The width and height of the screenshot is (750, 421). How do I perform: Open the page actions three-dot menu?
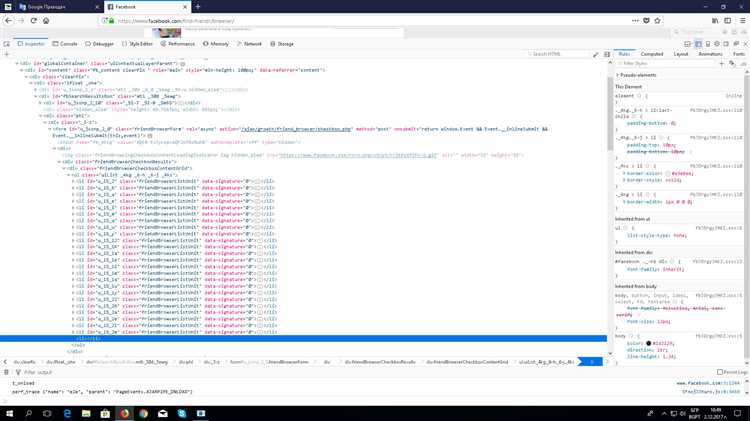(635, 21)
